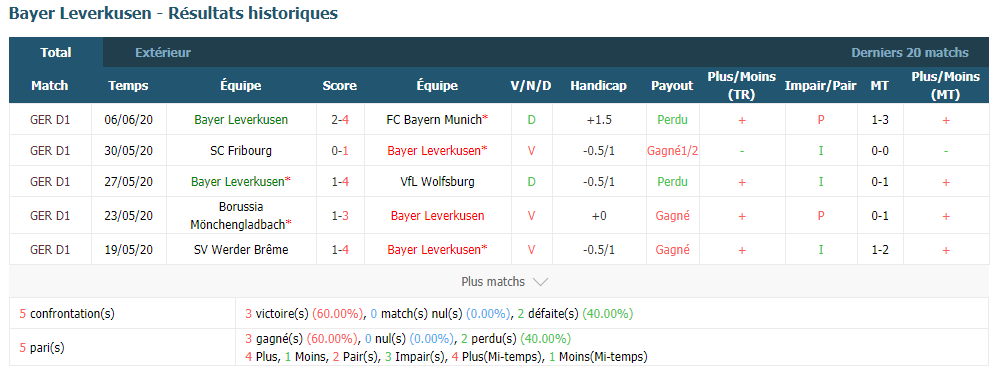Select the Total tab
997x375 pixels.
[56, 53]
